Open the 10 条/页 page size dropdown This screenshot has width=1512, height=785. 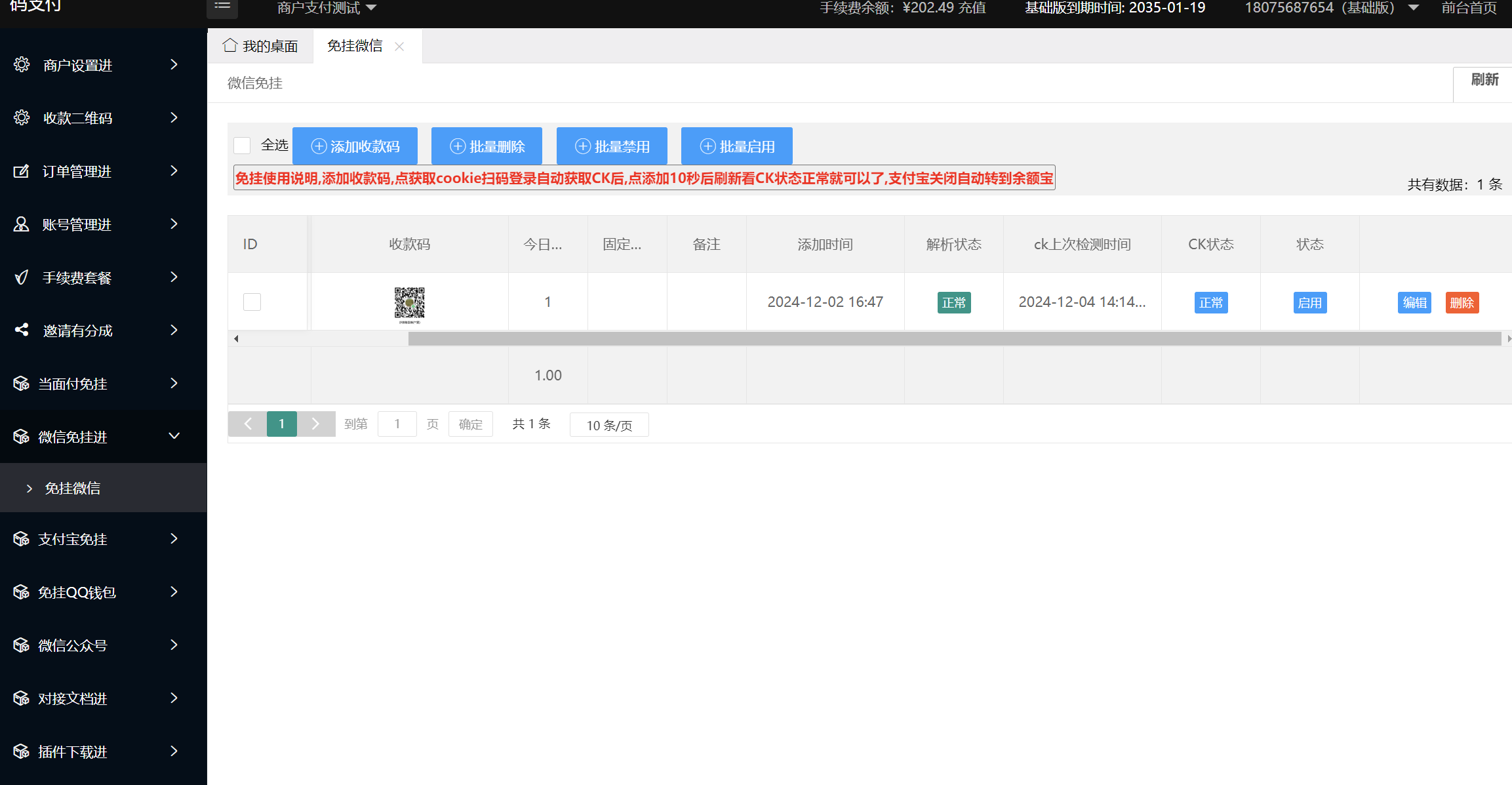pos(609,425)
